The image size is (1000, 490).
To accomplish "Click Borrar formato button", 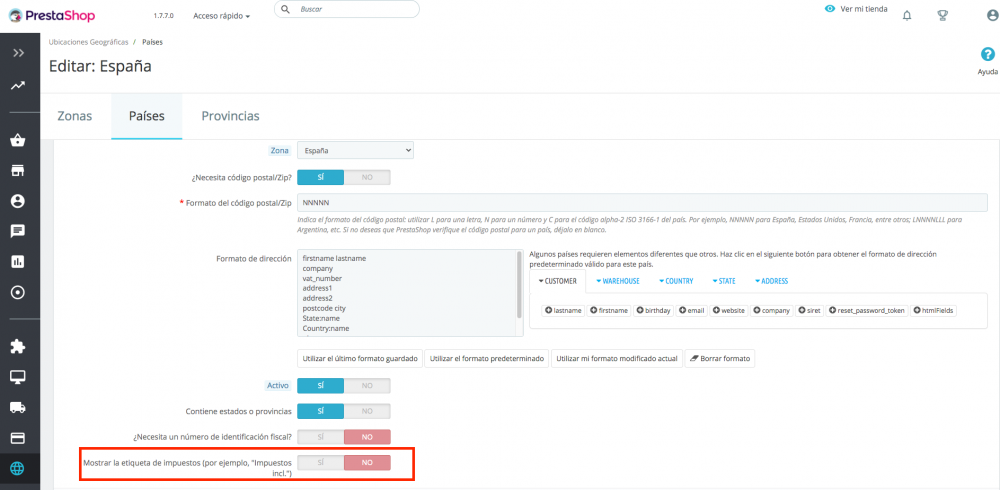I will pos(720,359).
